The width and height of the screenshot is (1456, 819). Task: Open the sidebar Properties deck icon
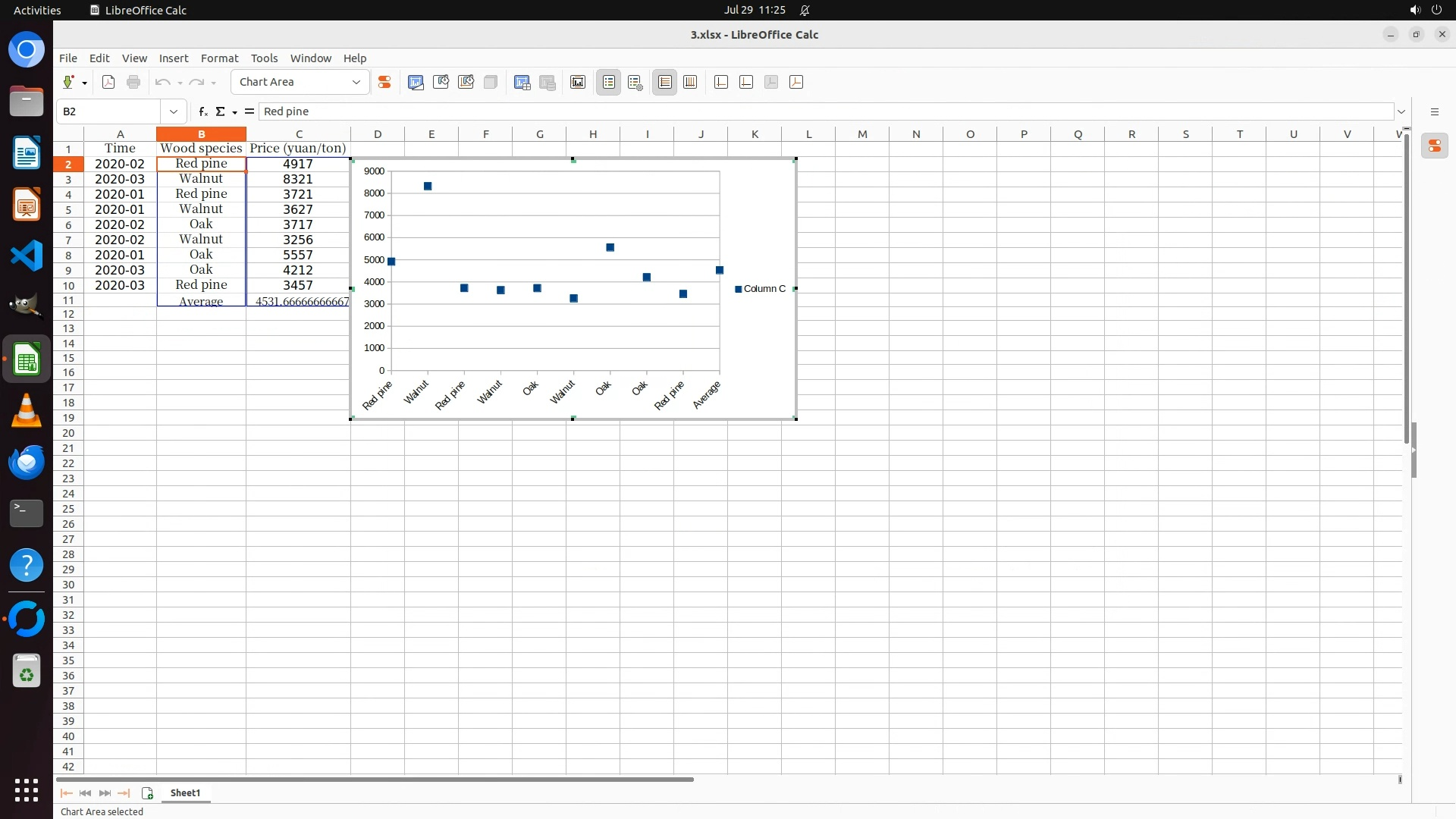[x=1434, y=146]
